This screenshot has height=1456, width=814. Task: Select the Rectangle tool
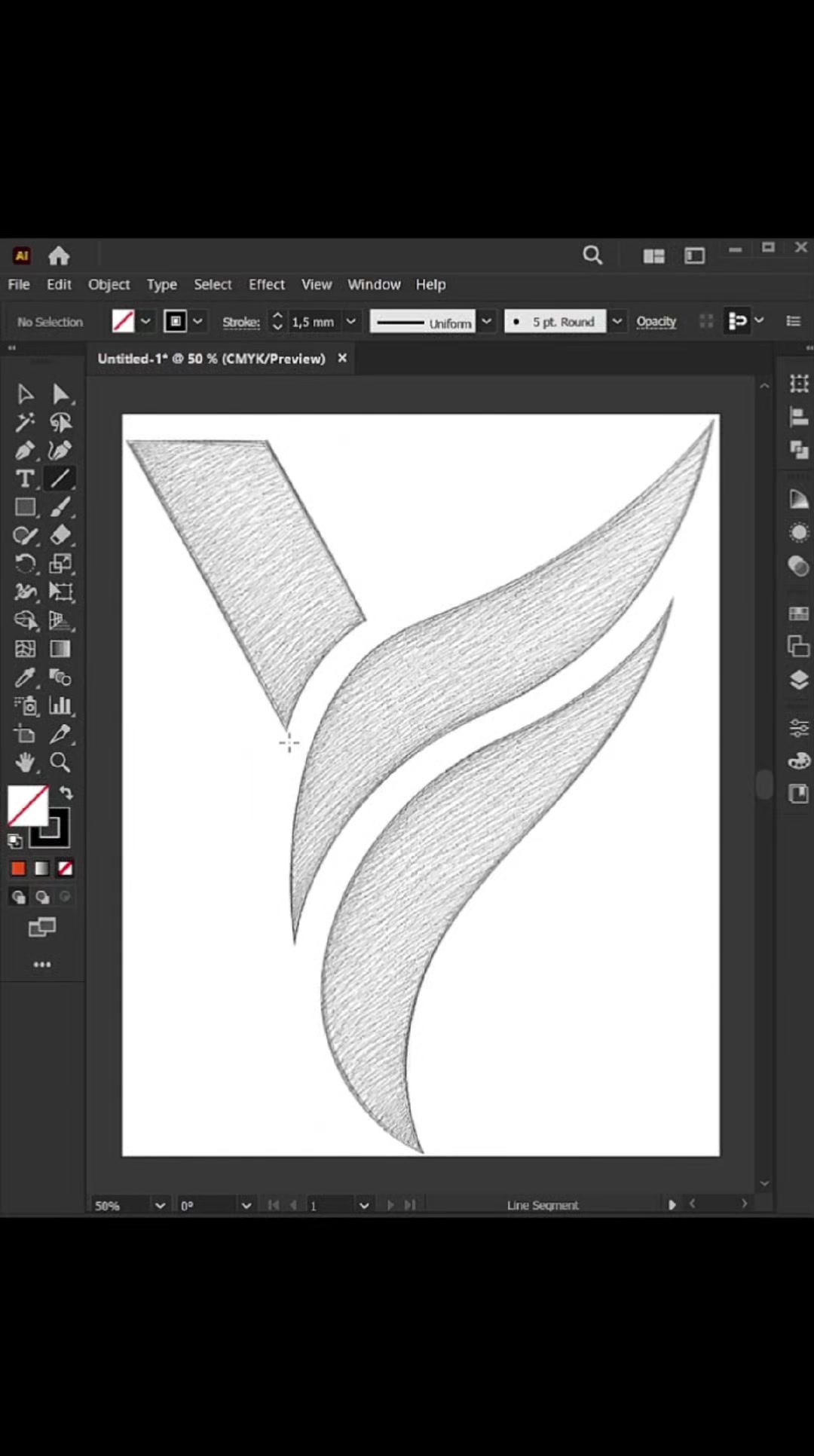pyautogui.click(x=25, y=507)
